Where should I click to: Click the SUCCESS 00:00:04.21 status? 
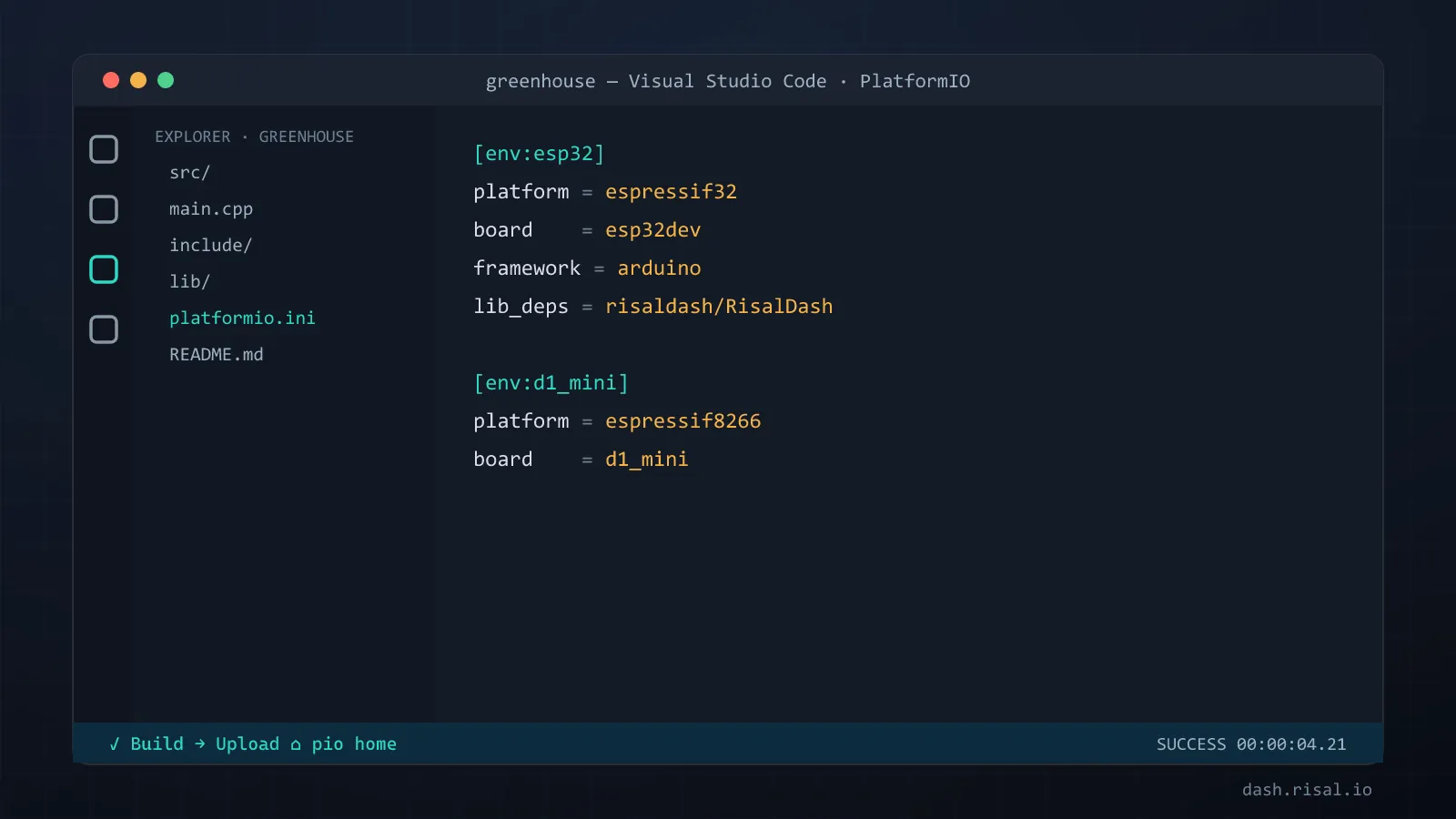[x=1251, y=744]
